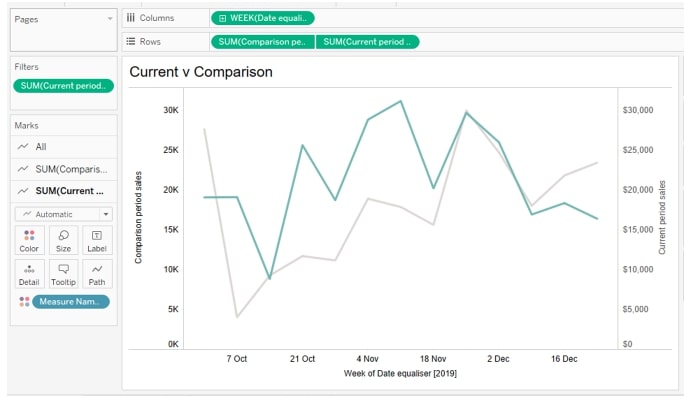Click the 16 Dec axis label
Screen dimensions: 689x402
point(564,359)
